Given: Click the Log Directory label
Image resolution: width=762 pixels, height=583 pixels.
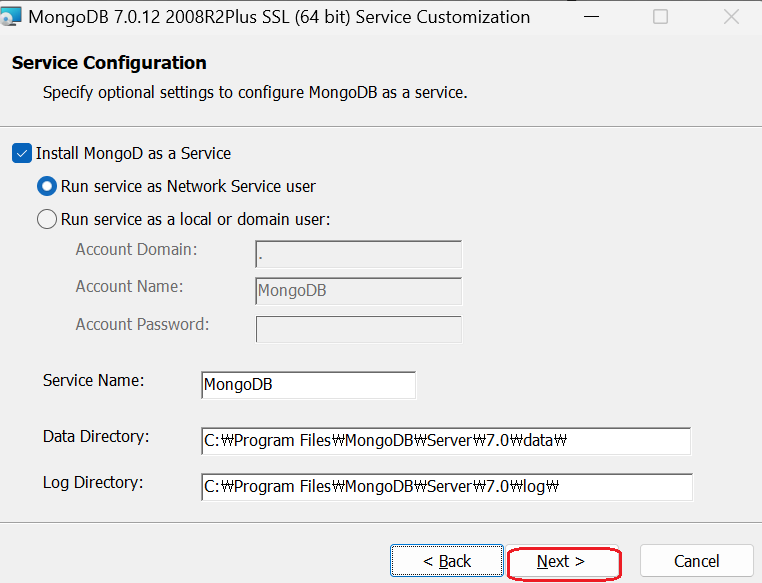Looking at the screenshot, I should pos(93,483).
